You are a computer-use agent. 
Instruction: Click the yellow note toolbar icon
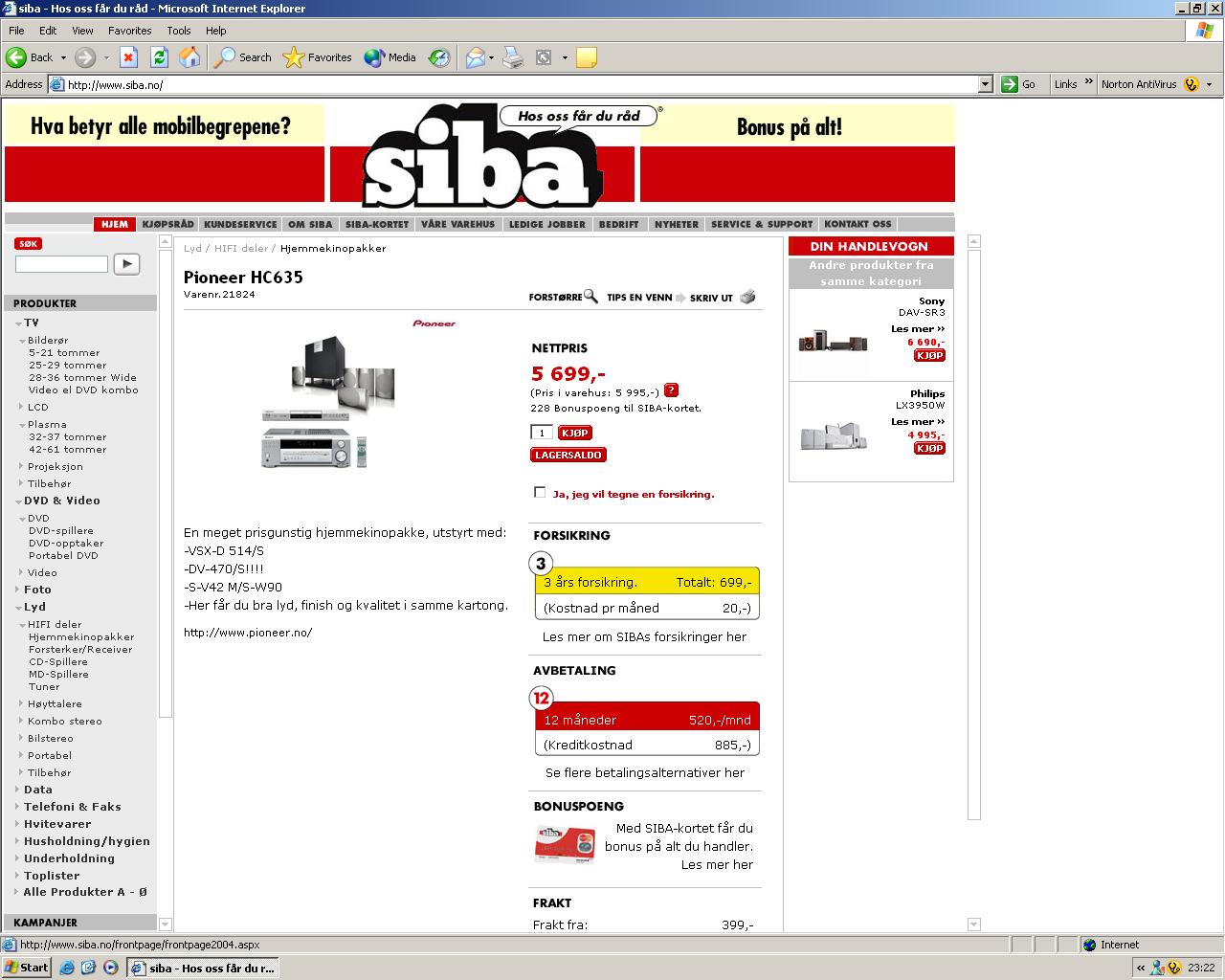tap(587, 57)
